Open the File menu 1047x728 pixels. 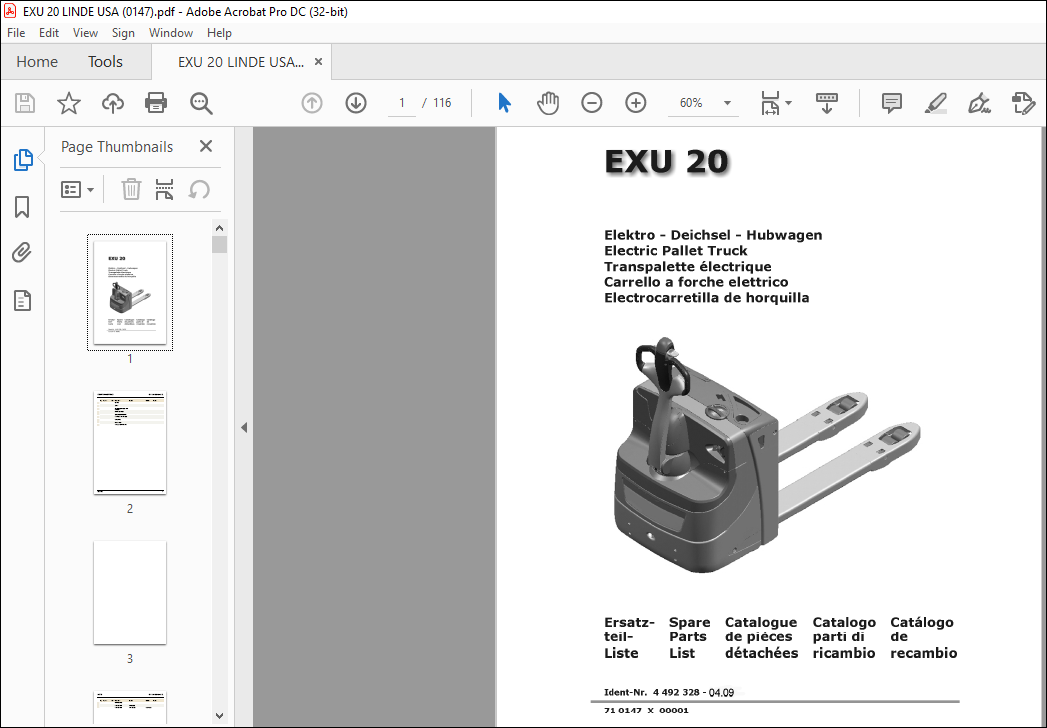[x=16, y=33]
